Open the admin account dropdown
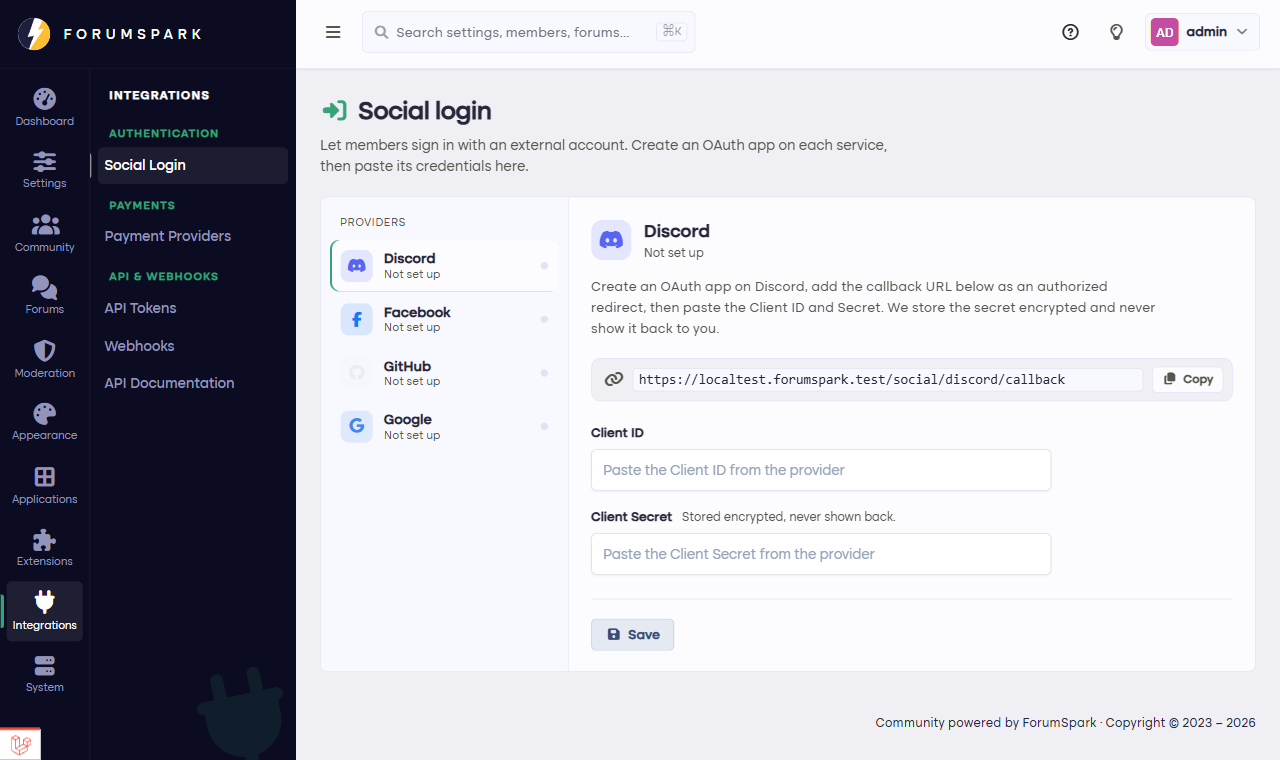This screenshot has width=1280, height=760. (x=1202, y=32)
